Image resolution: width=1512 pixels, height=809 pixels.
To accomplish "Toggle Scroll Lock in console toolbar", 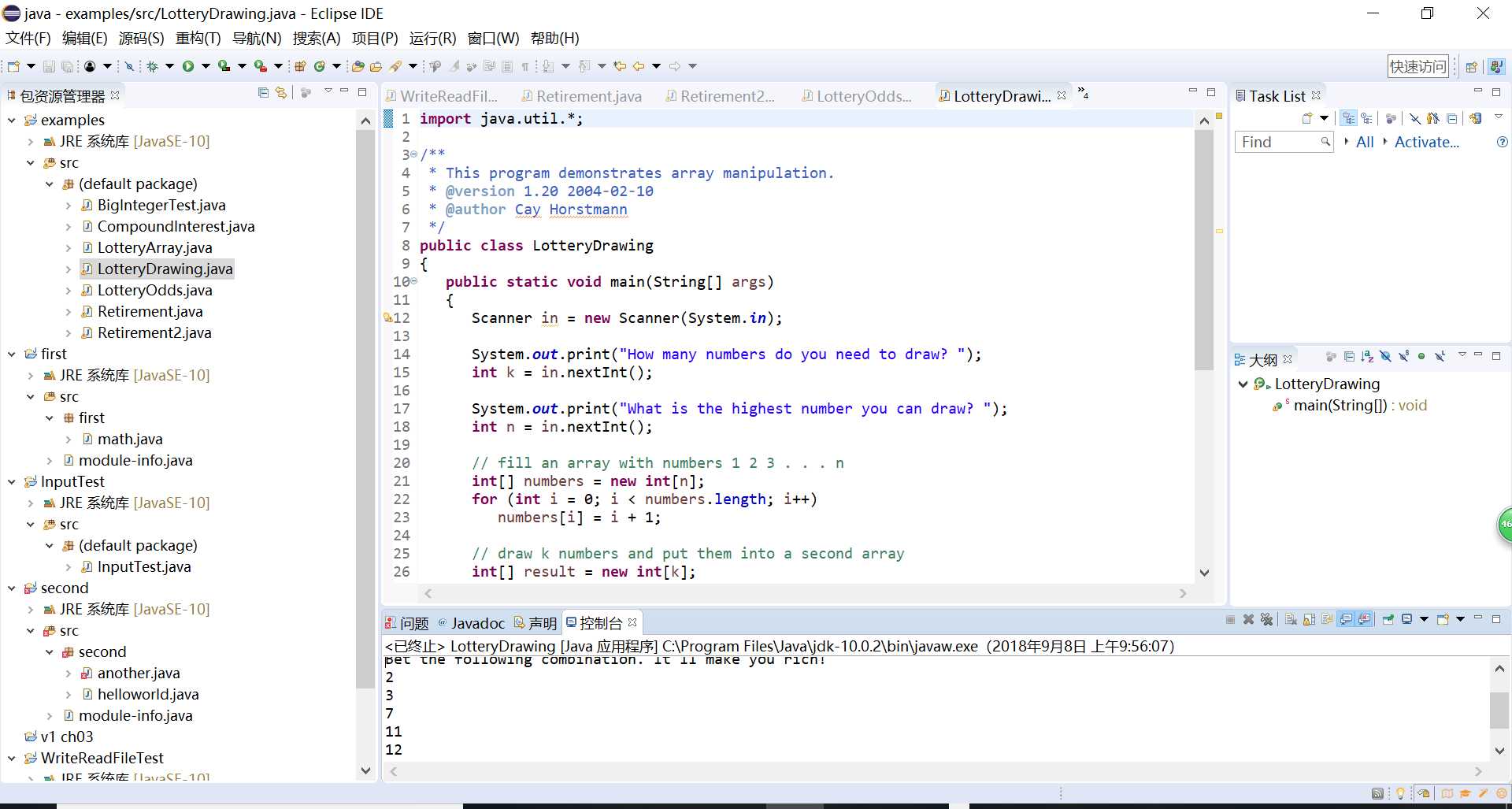I will (1309, 619).
